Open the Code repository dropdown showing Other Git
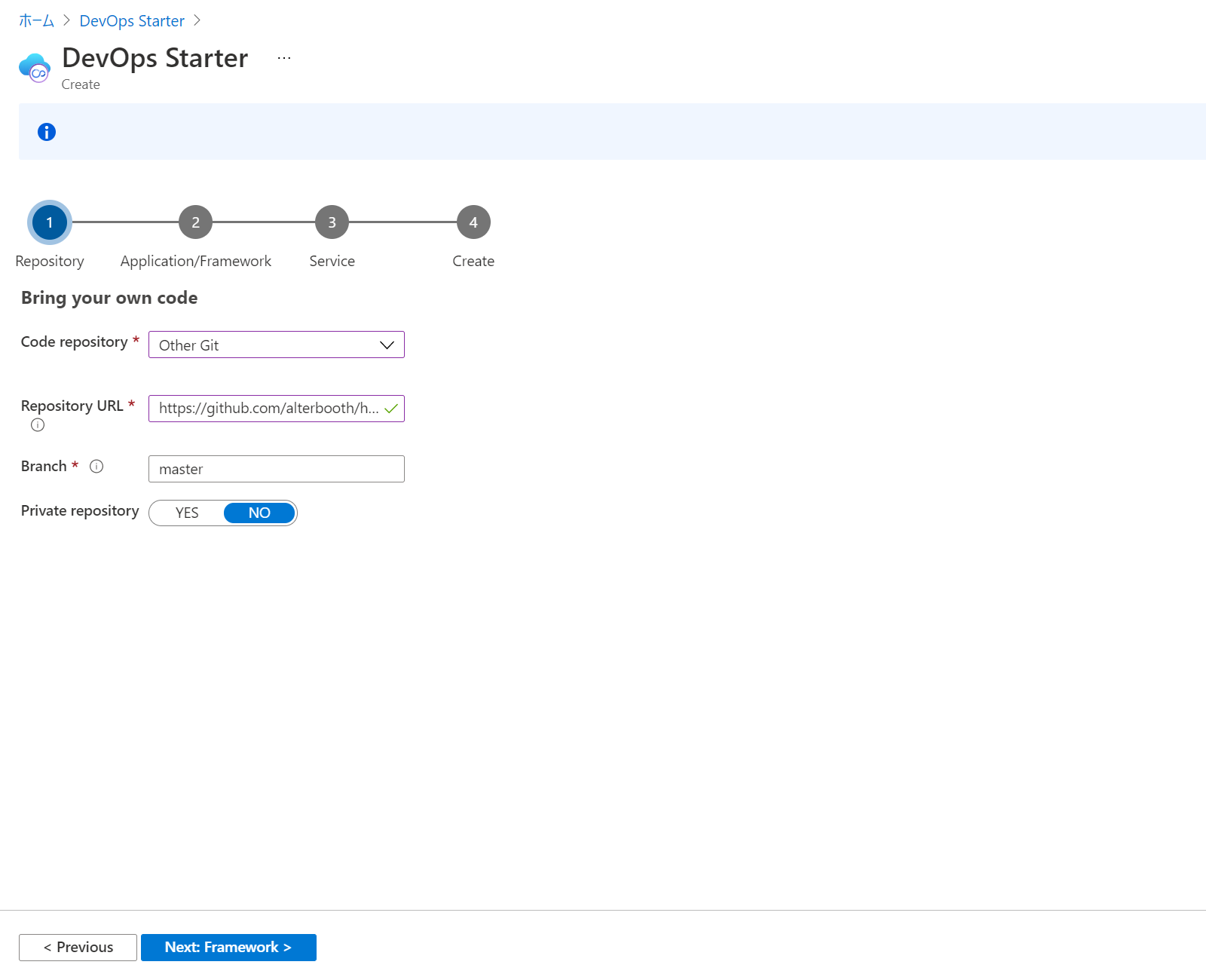 (x=277, y=345)
